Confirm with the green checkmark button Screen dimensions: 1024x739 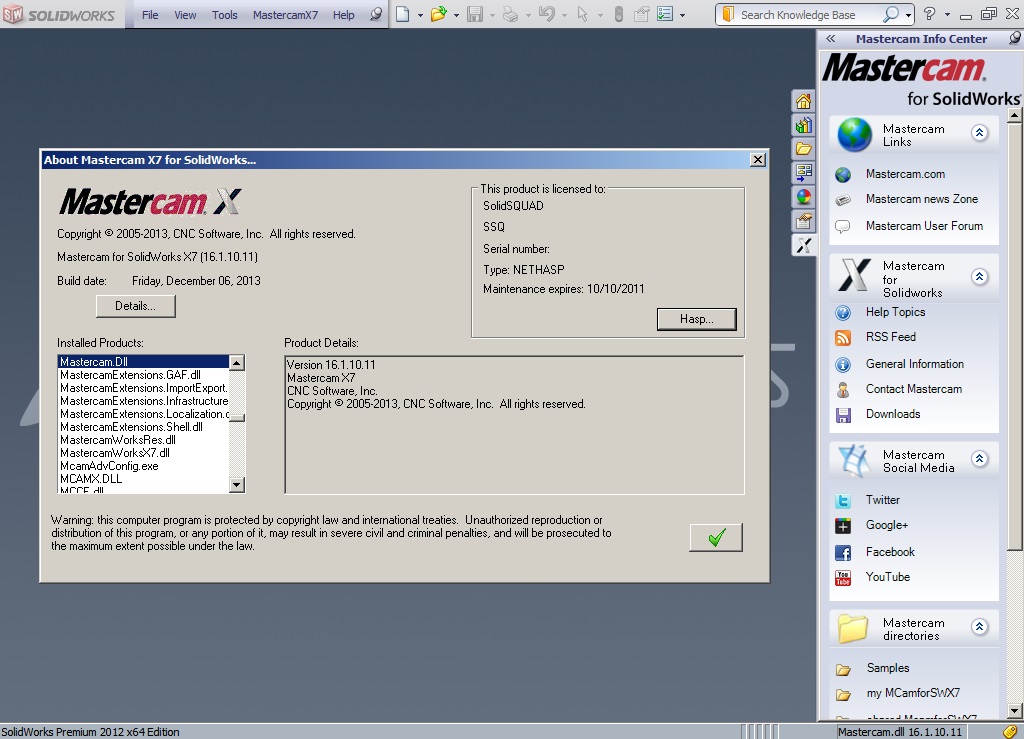pos(716,537)
